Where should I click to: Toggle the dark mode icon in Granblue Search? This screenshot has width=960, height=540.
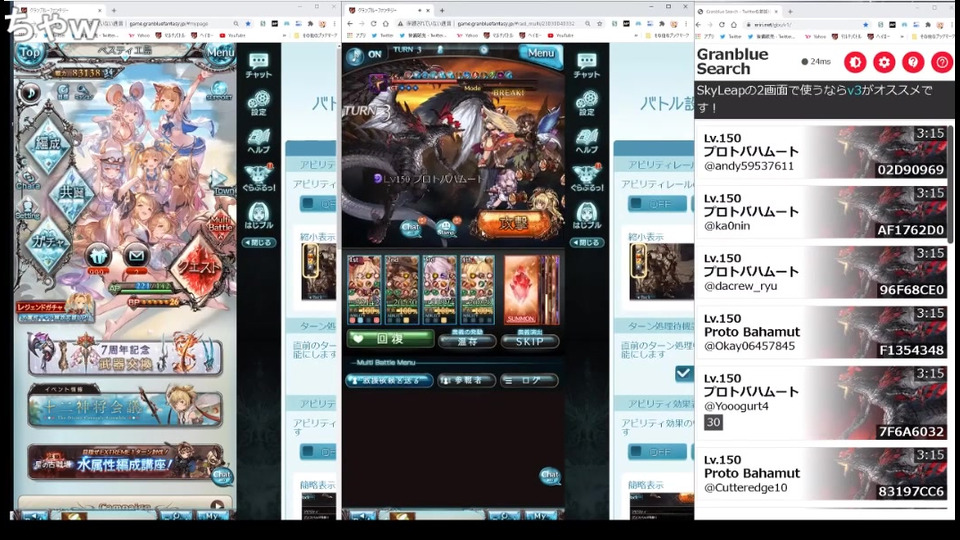pos(855,62)
